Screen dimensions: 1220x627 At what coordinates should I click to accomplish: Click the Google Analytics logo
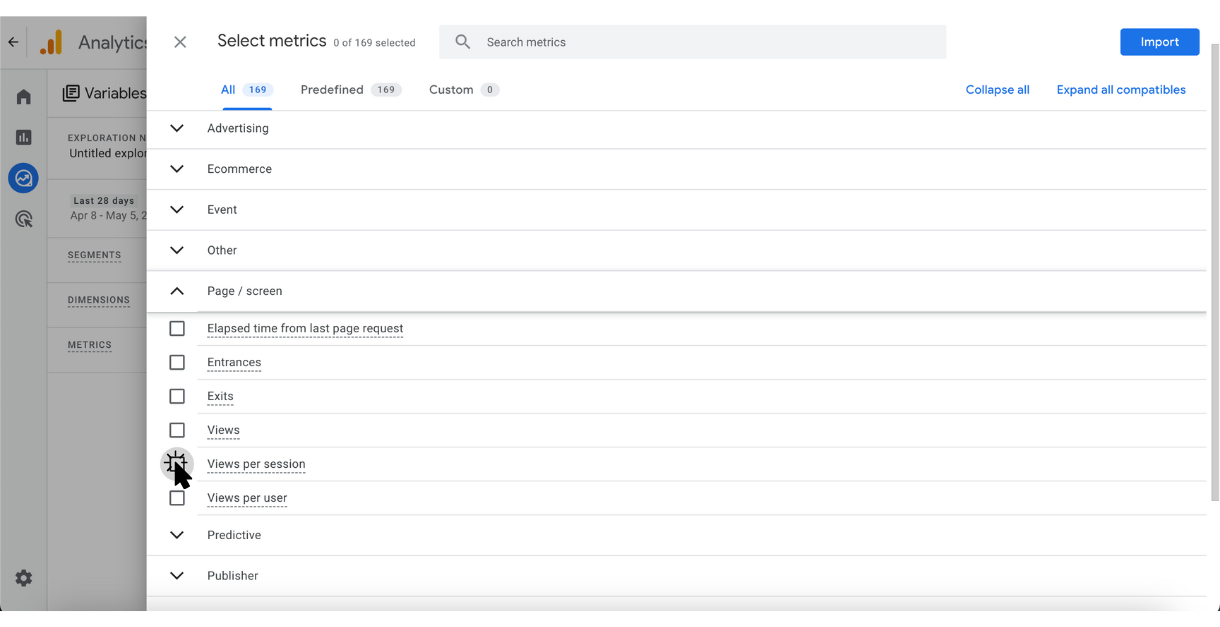coord(50,42)
